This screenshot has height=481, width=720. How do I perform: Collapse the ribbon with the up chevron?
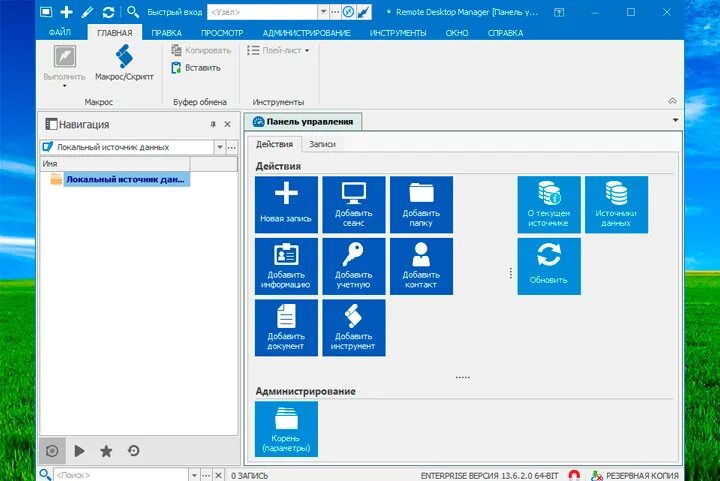pos(672,101)
